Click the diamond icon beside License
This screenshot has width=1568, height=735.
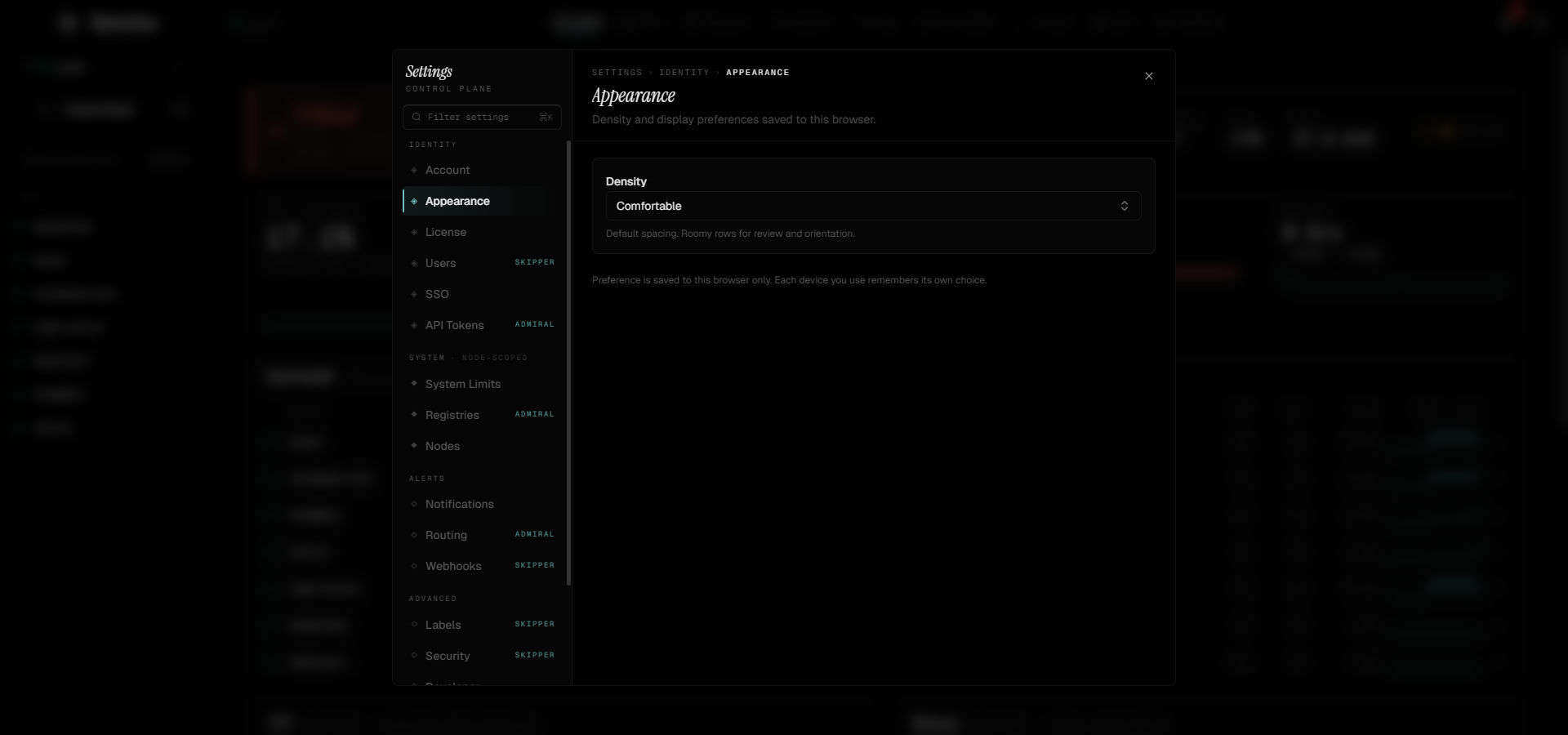click(x=414, y=232)
